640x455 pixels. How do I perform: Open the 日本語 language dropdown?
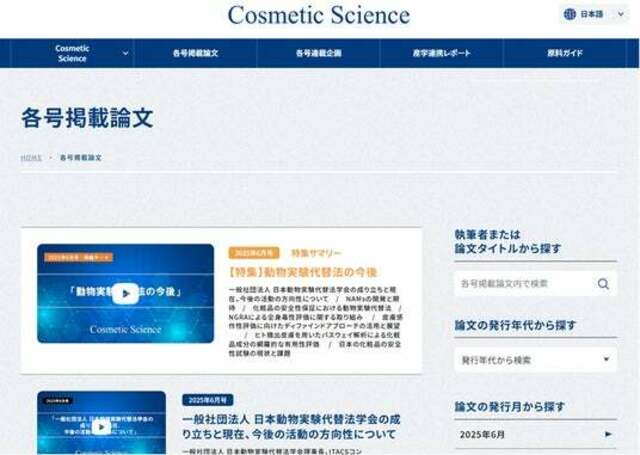pyautogui.click(x=594, y=14)
